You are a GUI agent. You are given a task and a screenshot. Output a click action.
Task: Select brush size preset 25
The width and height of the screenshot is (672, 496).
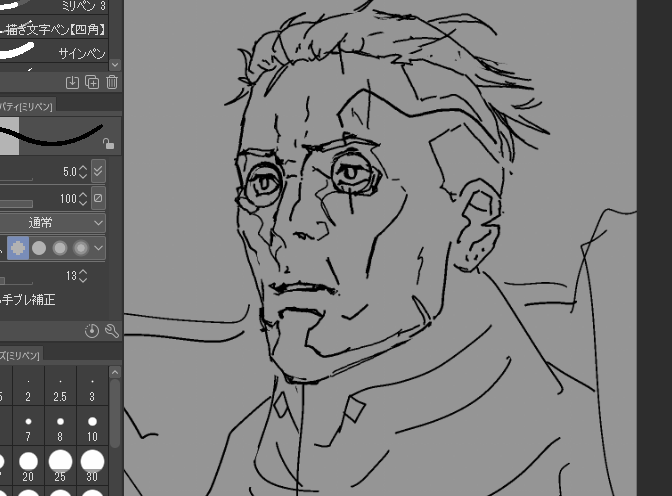60,466
